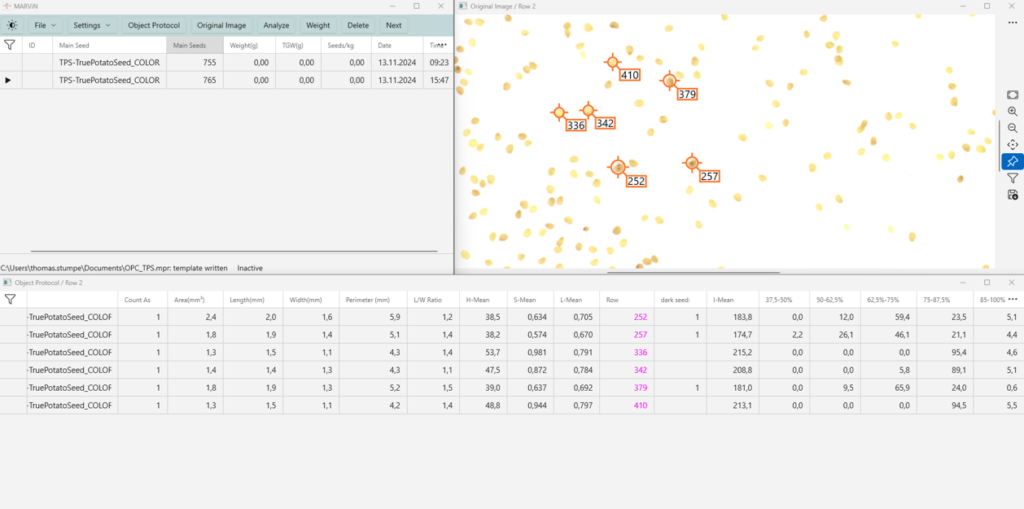Open the Settings dropdown menu

click(91, 25)
